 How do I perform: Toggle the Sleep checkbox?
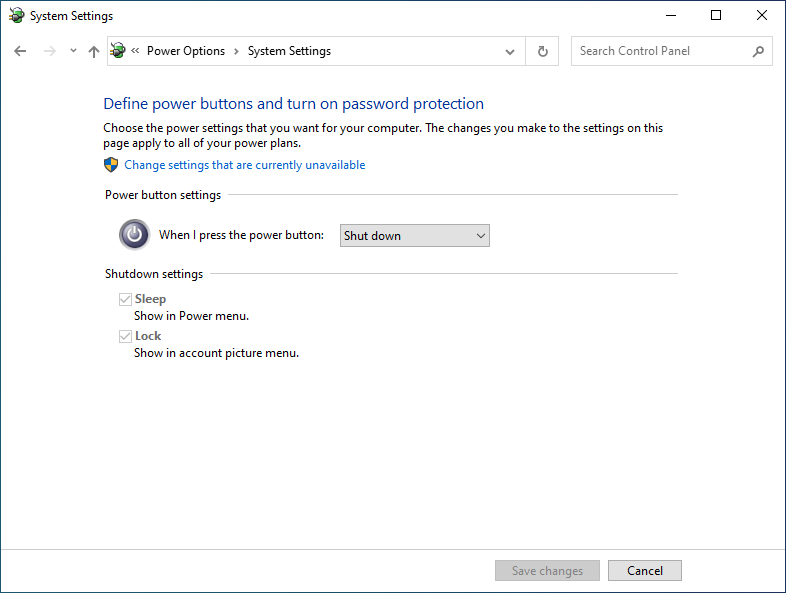pyautogui.click(x=125, y=299)
